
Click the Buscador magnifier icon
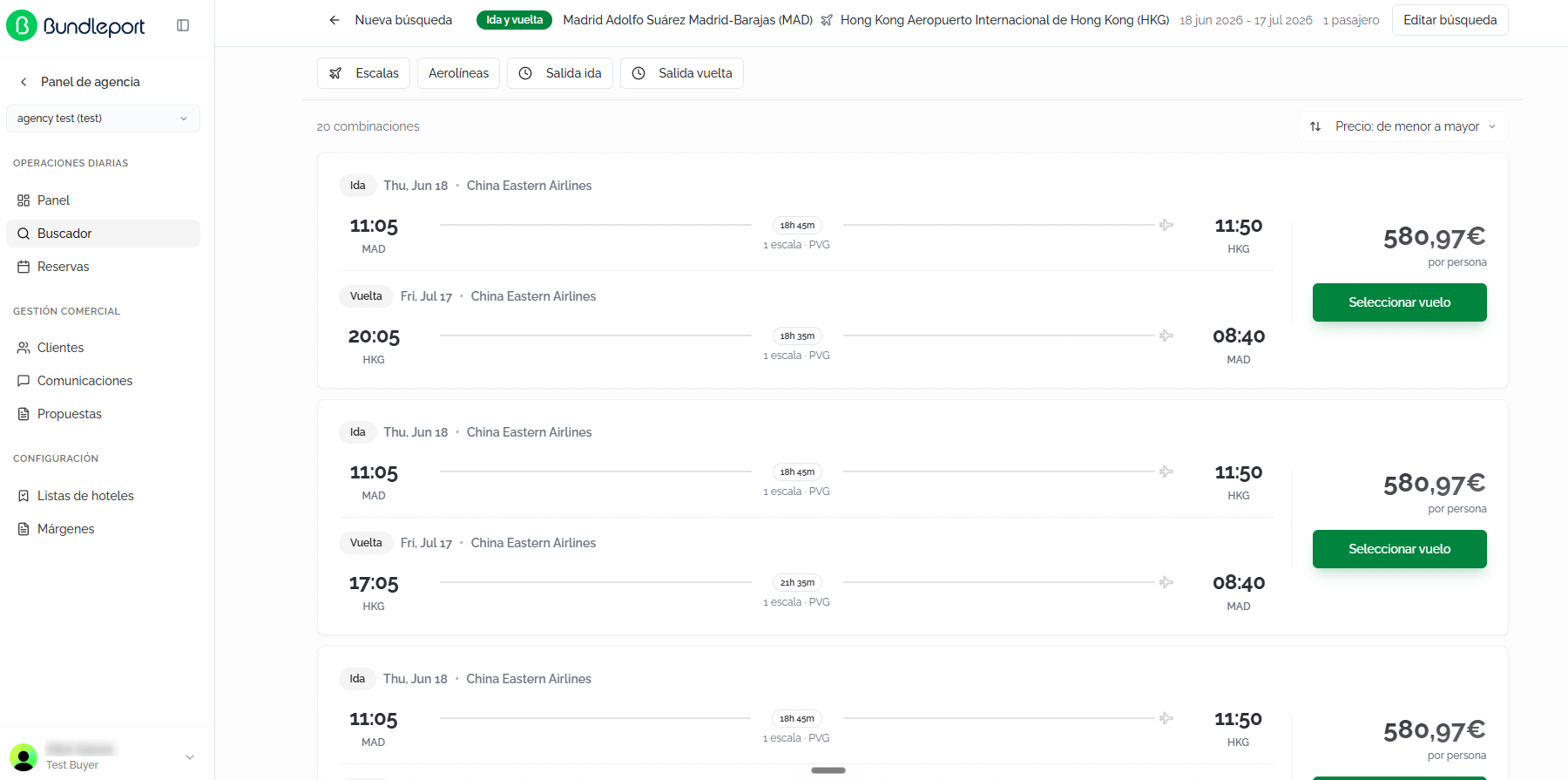24,234
